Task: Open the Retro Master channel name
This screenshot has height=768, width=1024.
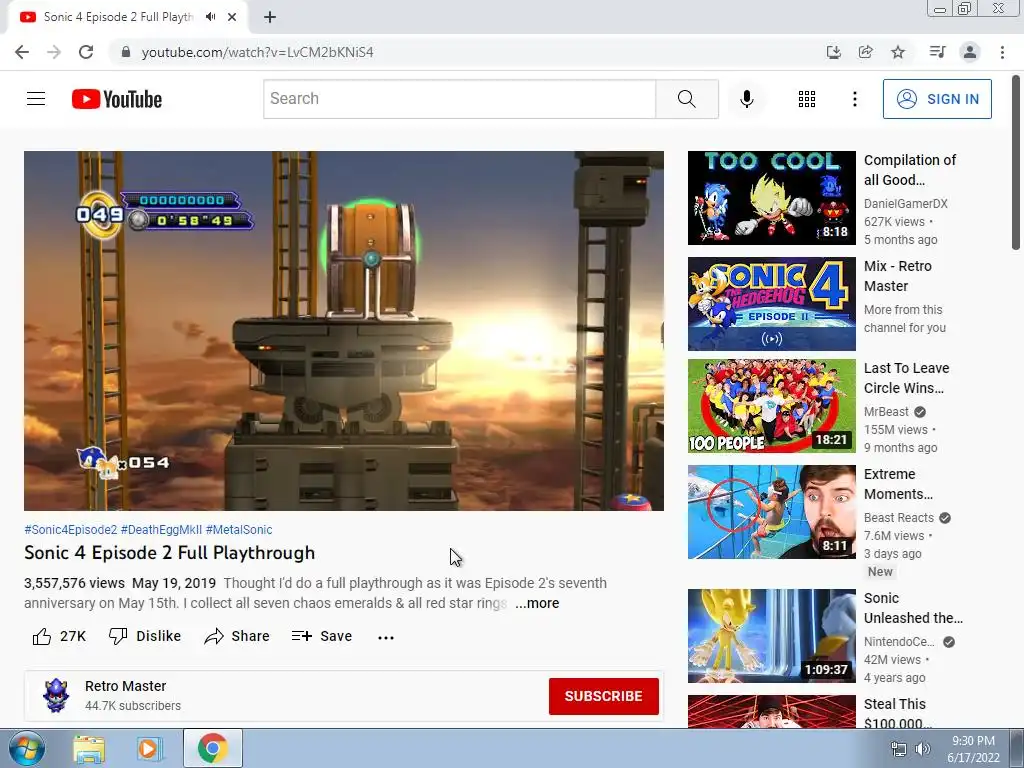Action: (x=125, y=686)
